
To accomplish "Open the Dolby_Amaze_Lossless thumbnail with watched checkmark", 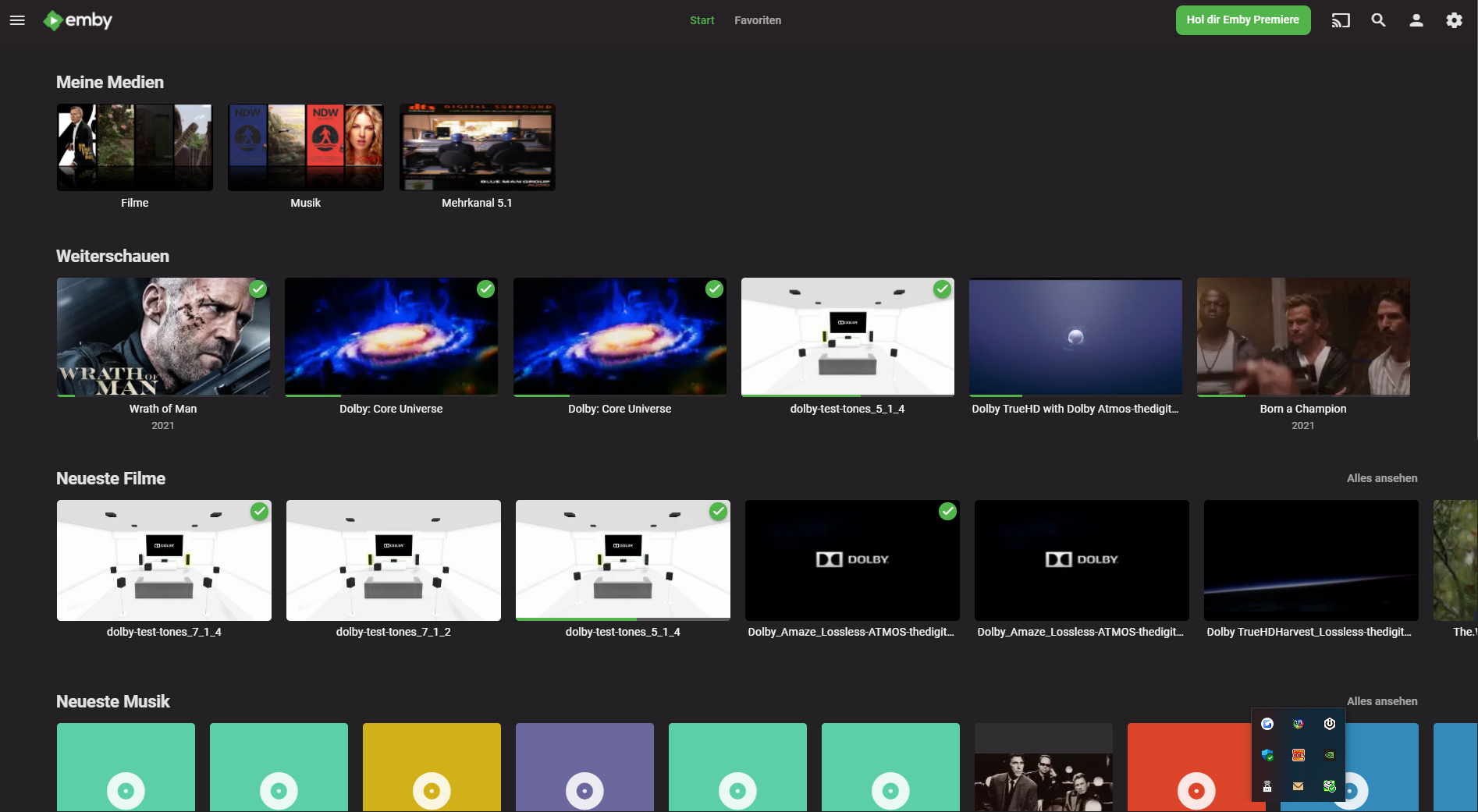I will click(852, 560).
